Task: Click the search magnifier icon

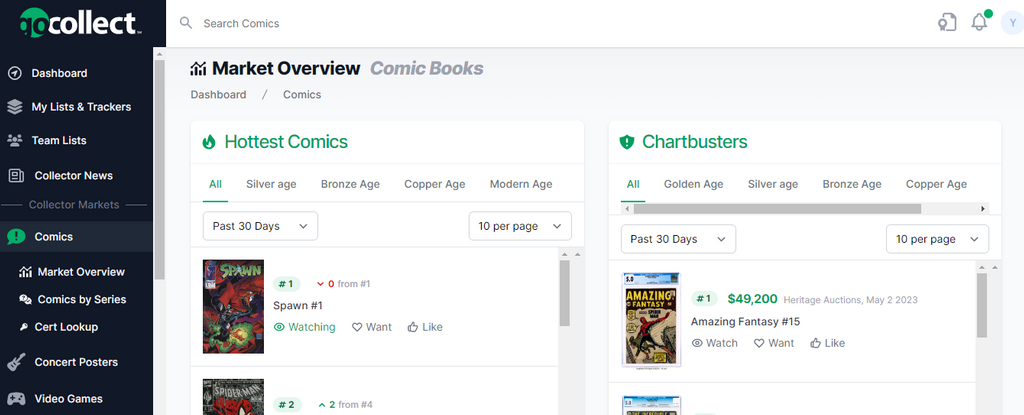Action: point(186,23)
